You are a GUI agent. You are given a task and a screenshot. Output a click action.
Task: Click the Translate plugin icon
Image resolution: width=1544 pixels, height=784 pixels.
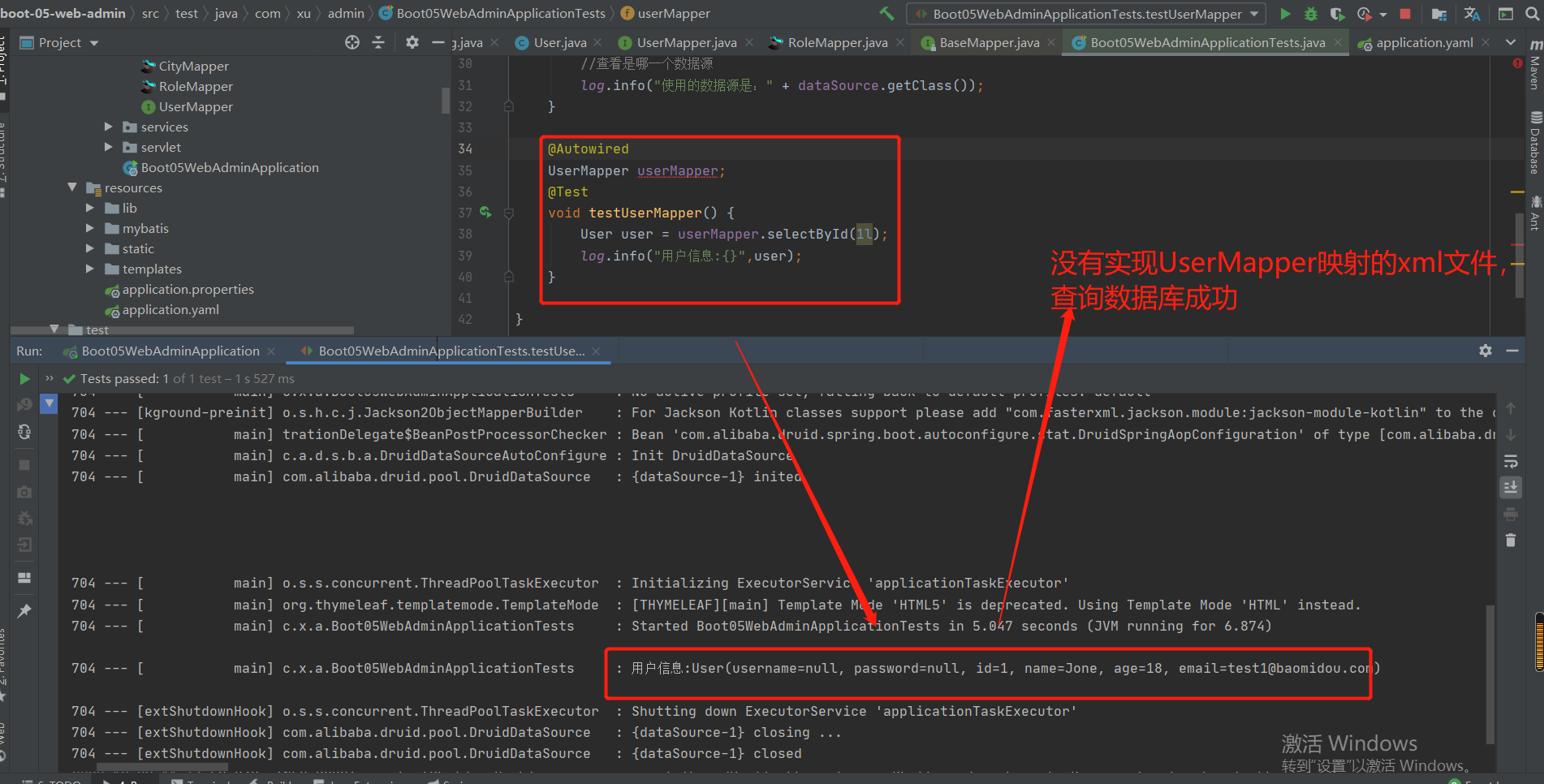(x=1473, y=14)
